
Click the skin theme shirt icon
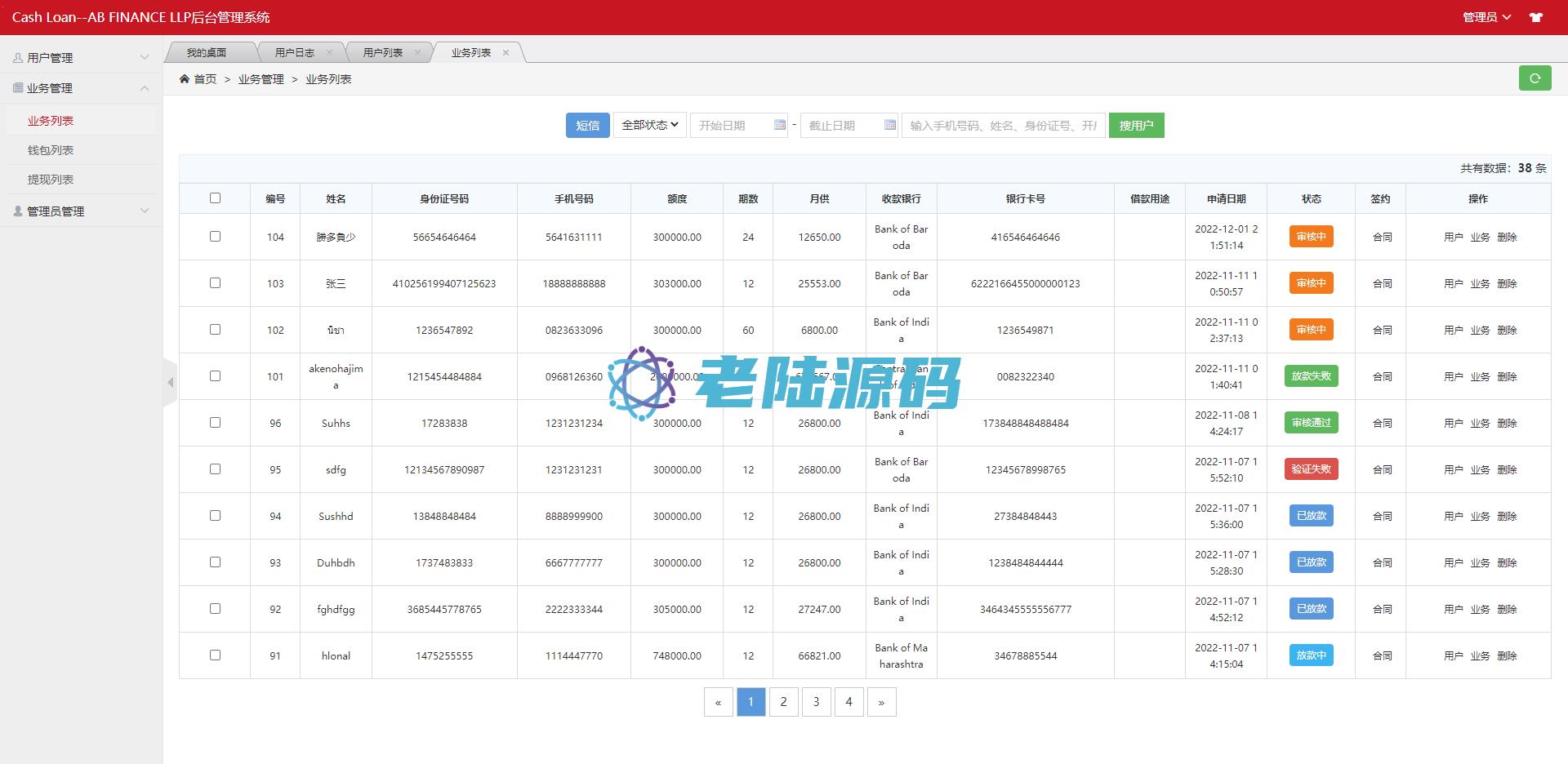pos(1535,17)
